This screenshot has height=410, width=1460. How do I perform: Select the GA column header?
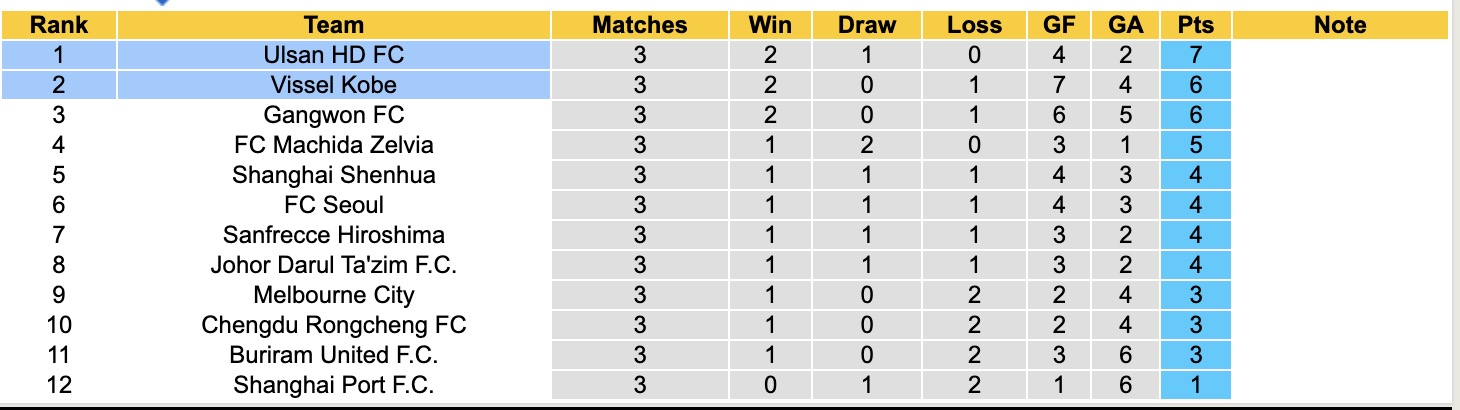click(x=1126, y=25)
